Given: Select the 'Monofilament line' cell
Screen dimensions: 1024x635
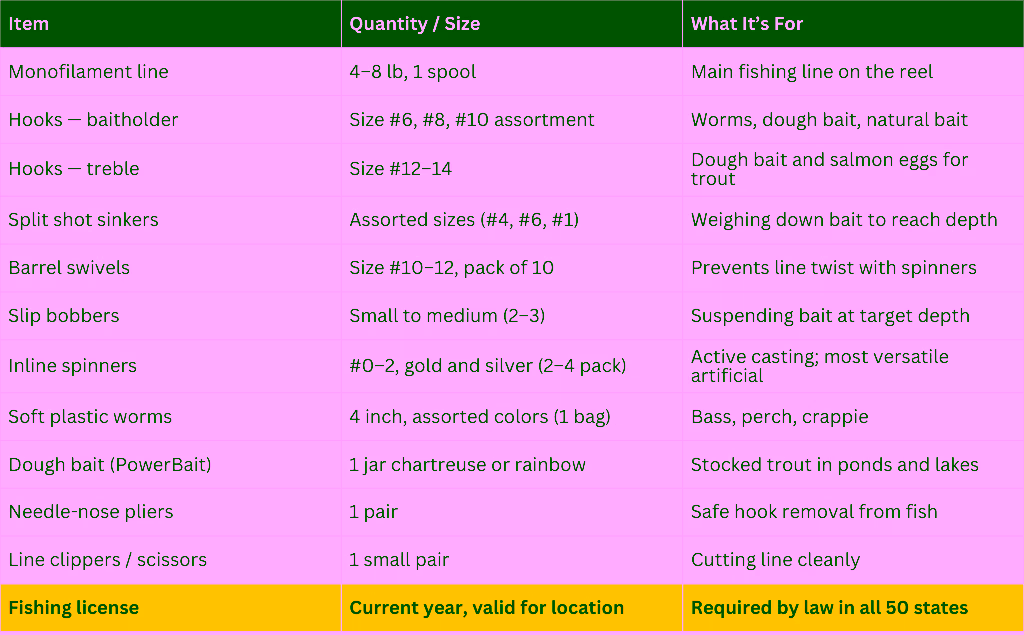Looking at the screenshot, I should (x=88, y=72).
